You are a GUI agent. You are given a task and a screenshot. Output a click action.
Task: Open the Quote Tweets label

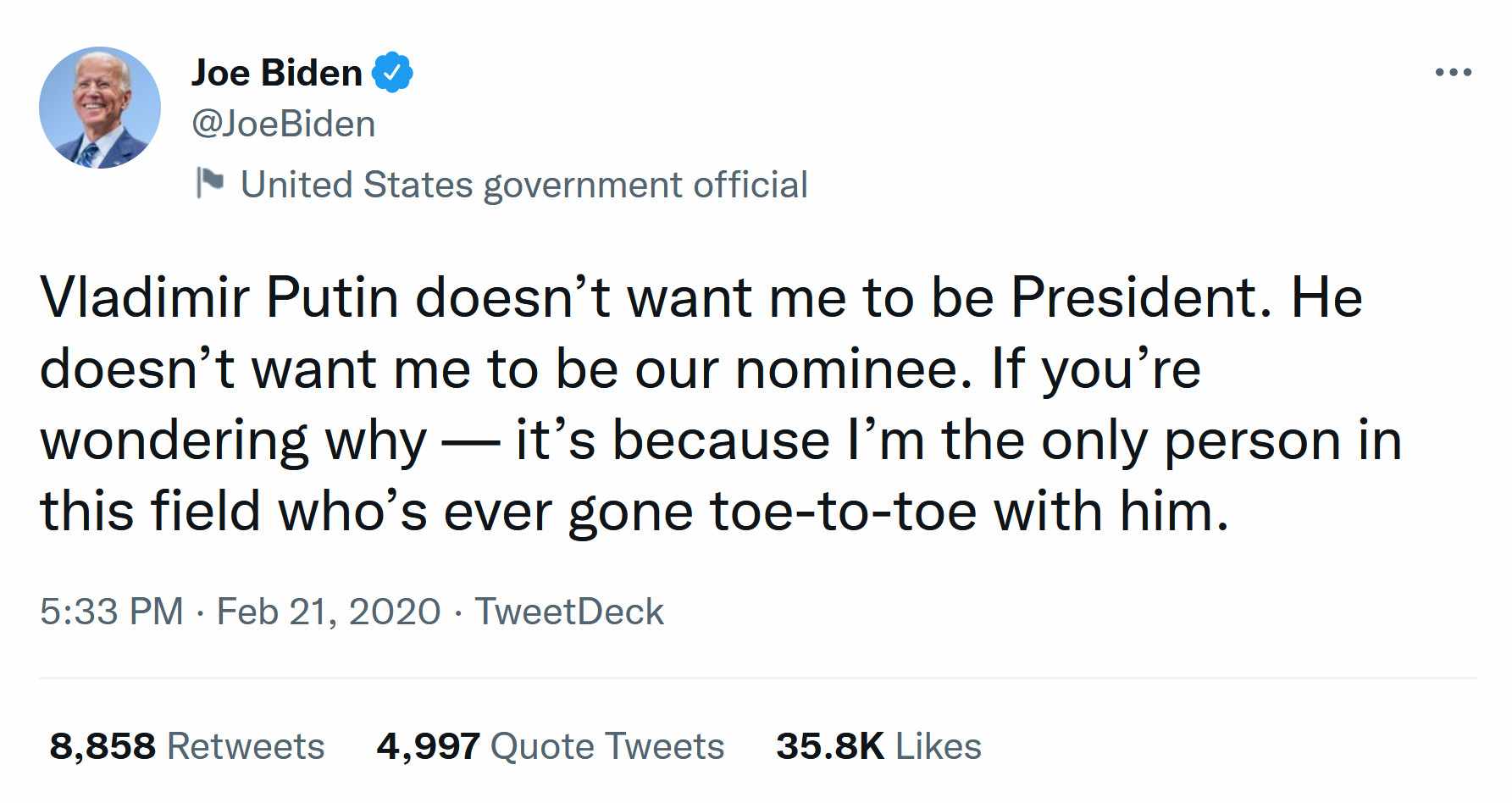click(607, 746)
